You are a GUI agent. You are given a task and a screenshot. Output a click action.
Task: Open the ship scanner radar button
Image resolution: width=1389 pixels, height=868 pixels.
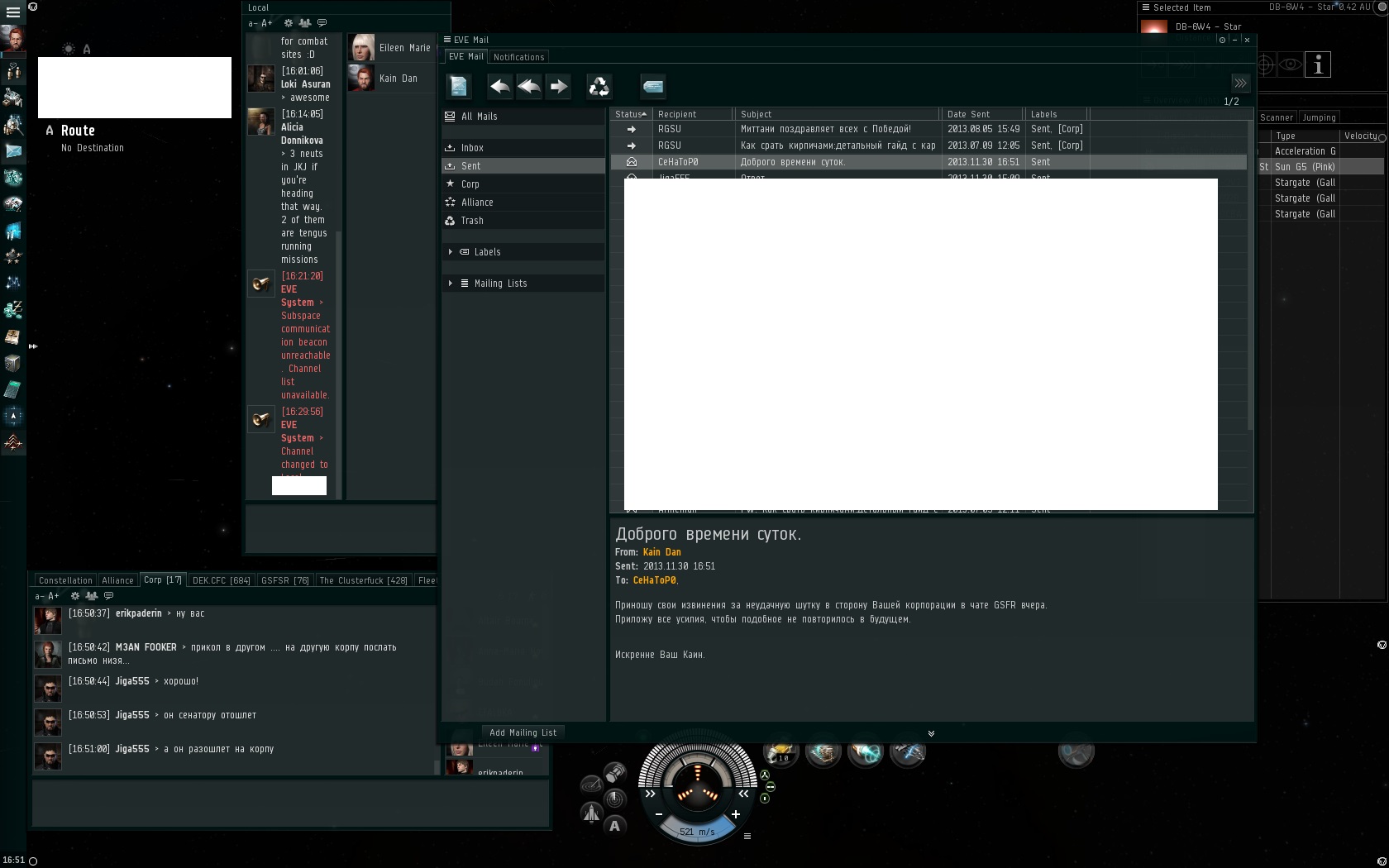tap(614, 799)
